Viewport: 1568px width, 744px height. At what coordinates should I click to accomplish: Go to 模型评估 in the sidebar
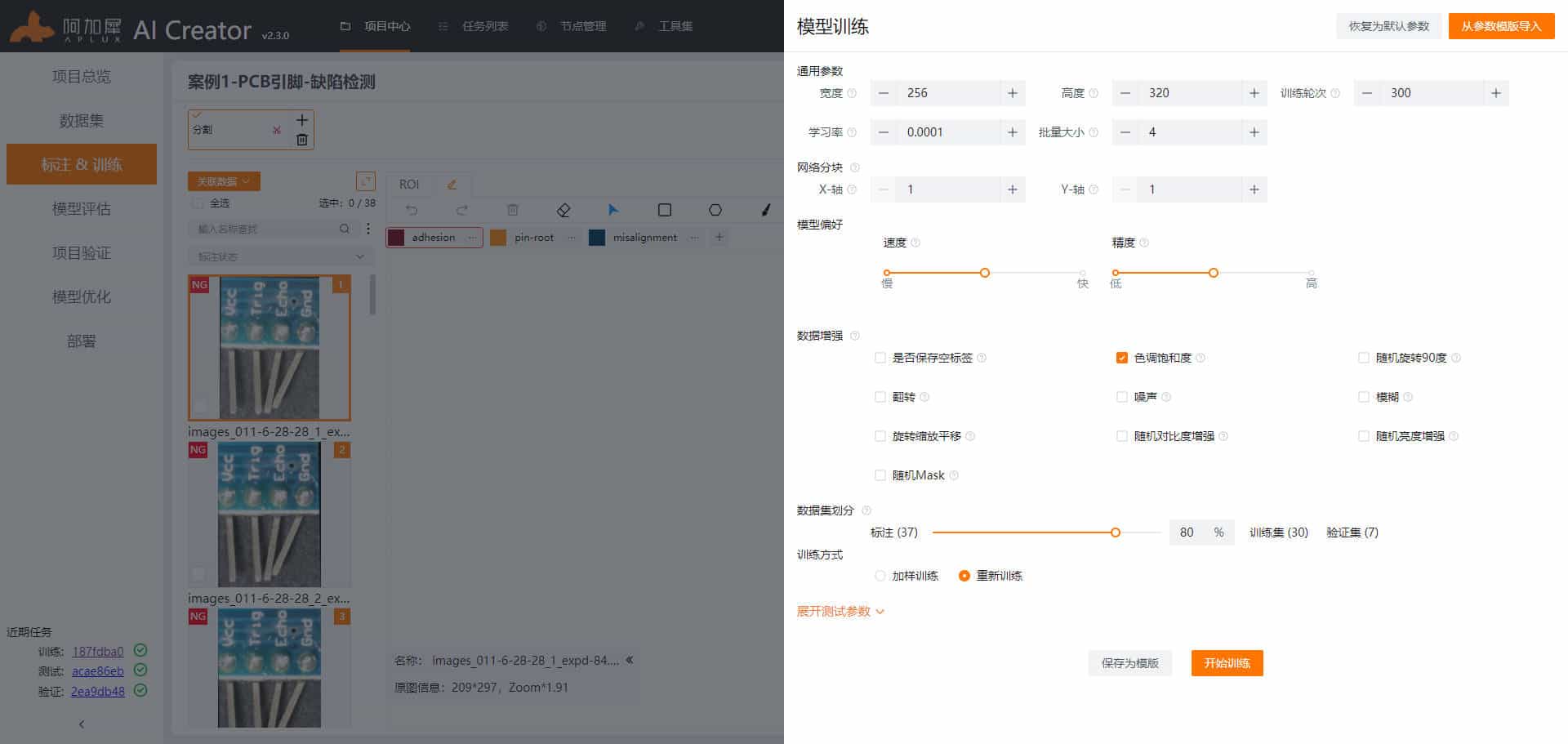pos(82,209)
